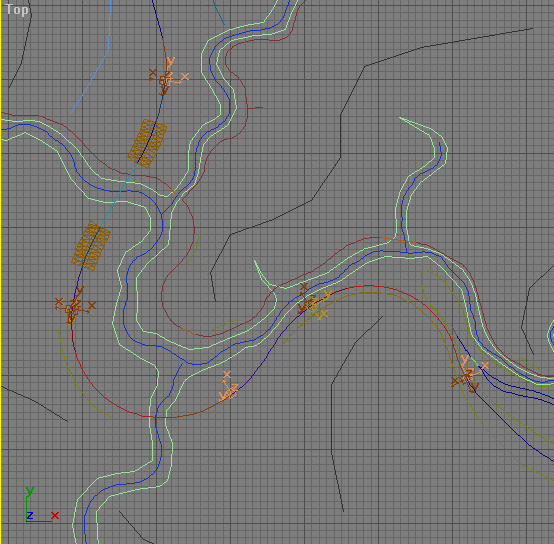Screen dimensions: 554x544
Task: Select short red stub branching off brown contour
Action: [x=255, y=108]
